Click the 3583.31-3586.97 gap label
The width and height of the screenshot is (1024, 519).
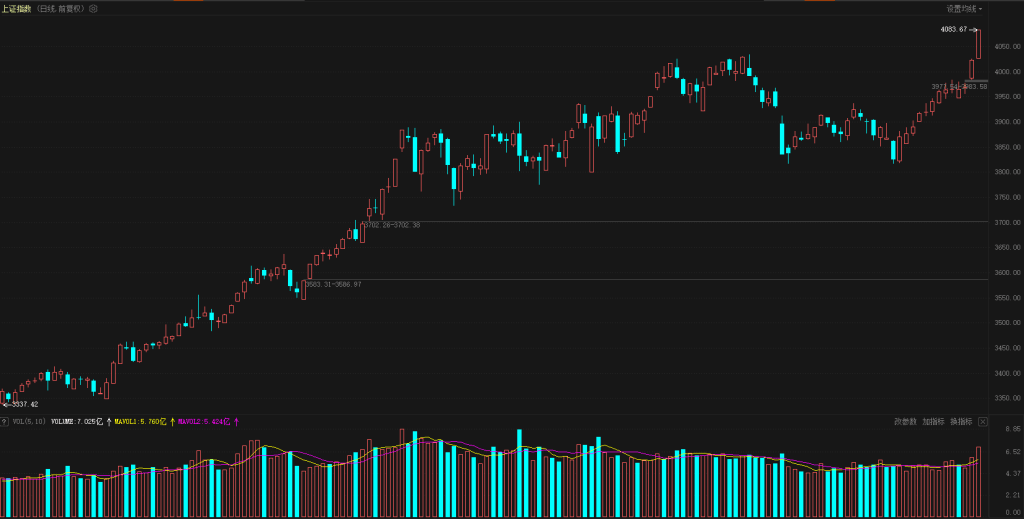[x=334, y=284]
